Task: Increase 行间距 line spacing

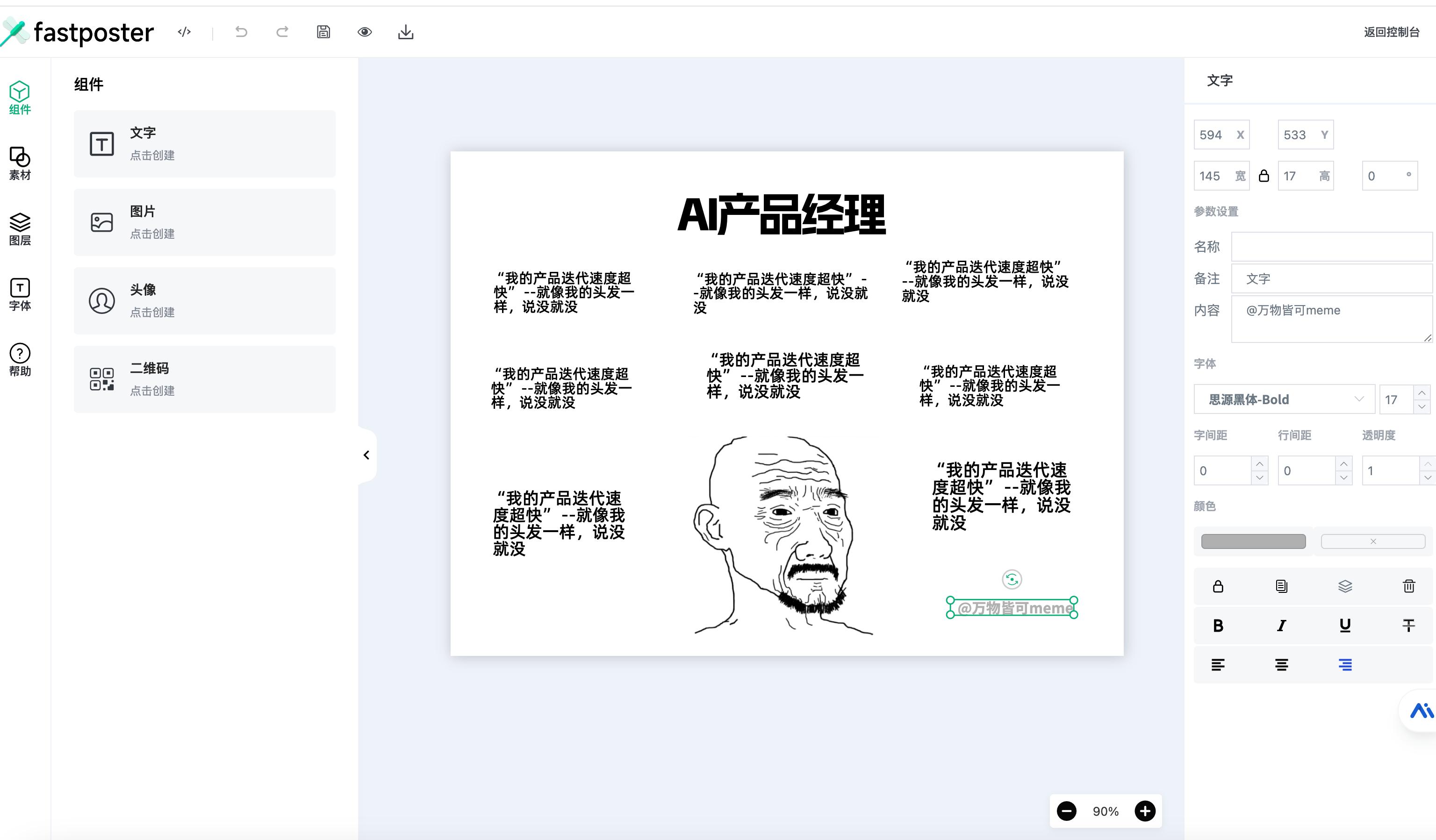Action: click(x=1344, y=463)
